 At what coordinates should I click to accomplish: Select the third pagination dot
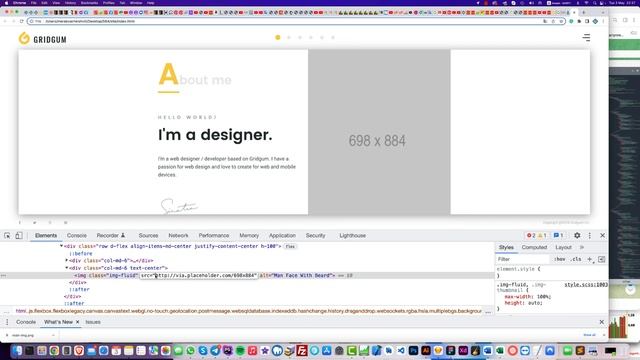coord(300,38)
